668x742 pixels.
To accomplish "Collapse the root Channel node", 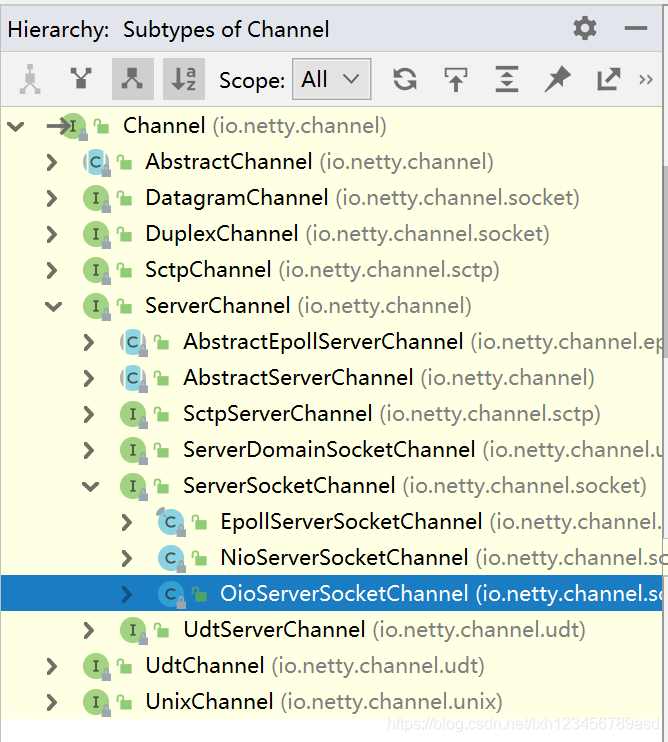I will [16, 126].
